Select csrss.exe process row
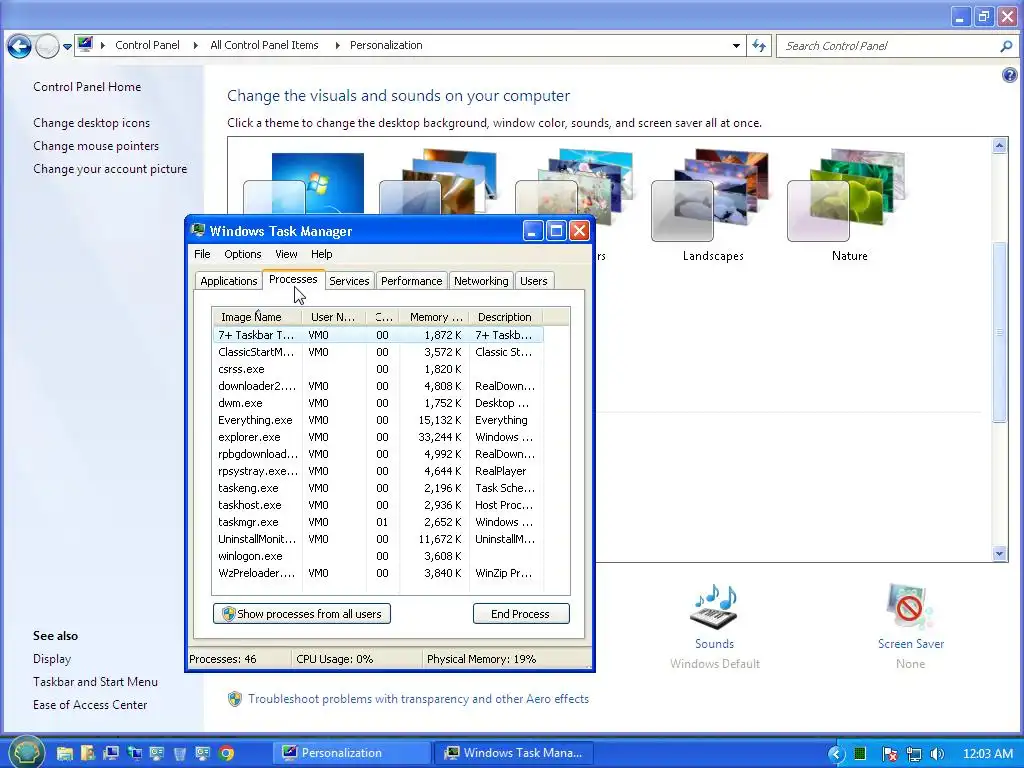Viewport: 1024px width, 768px height. pyautogui.click(x=378, y=369)
